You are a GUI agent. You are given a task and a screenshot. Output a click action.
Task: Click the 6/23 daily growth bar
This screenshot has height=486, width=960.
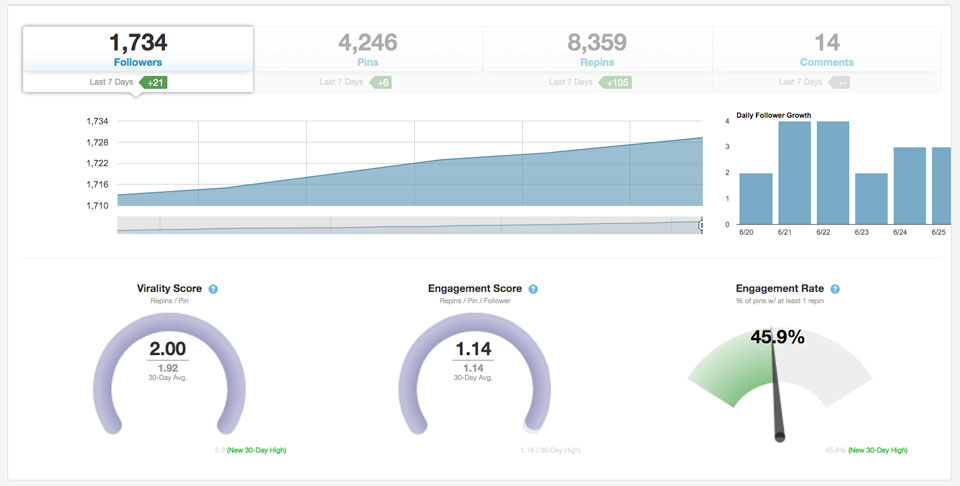(871, 198)
